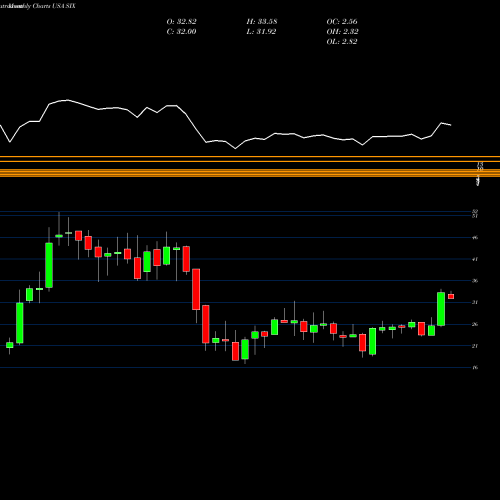Image resolution: width=500 pixels, height=500 pixels.
Task: Click the 46 price axis label
Action: tap(475, 238)
